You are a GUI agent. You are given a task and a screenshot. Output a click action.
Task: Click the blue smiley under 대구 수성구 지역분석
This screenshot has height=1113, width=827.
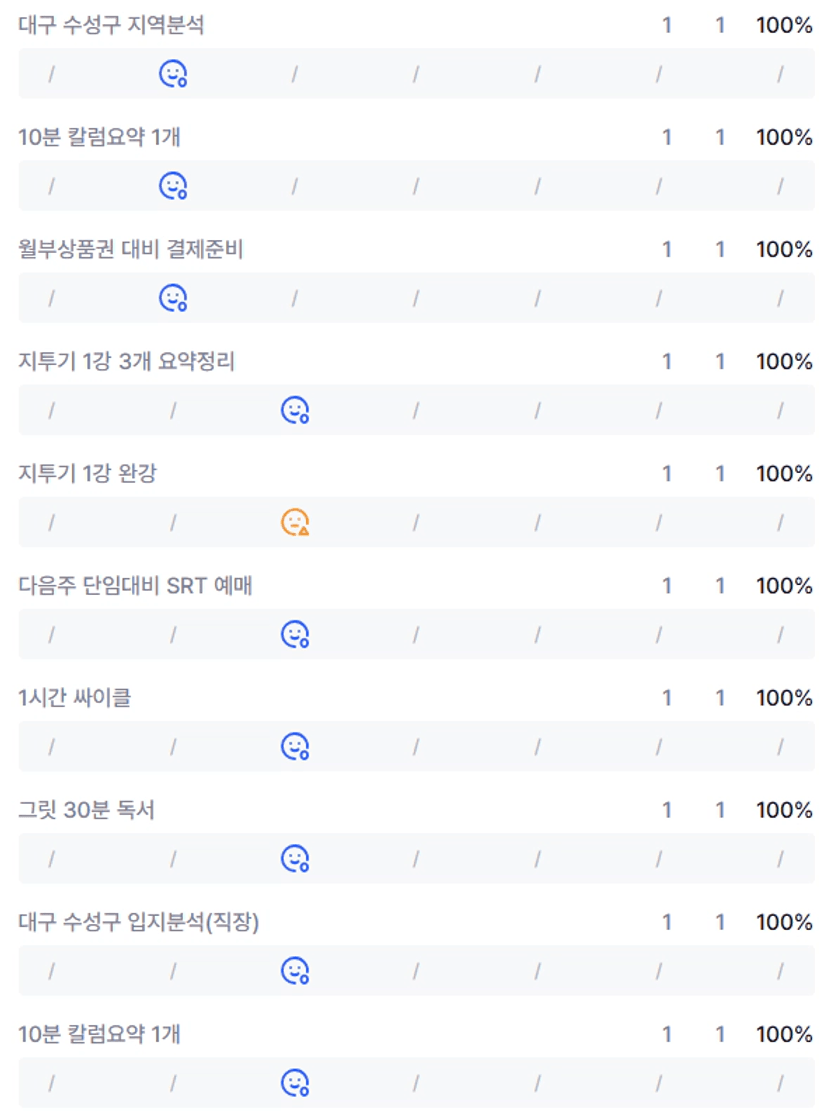point(174,74)
